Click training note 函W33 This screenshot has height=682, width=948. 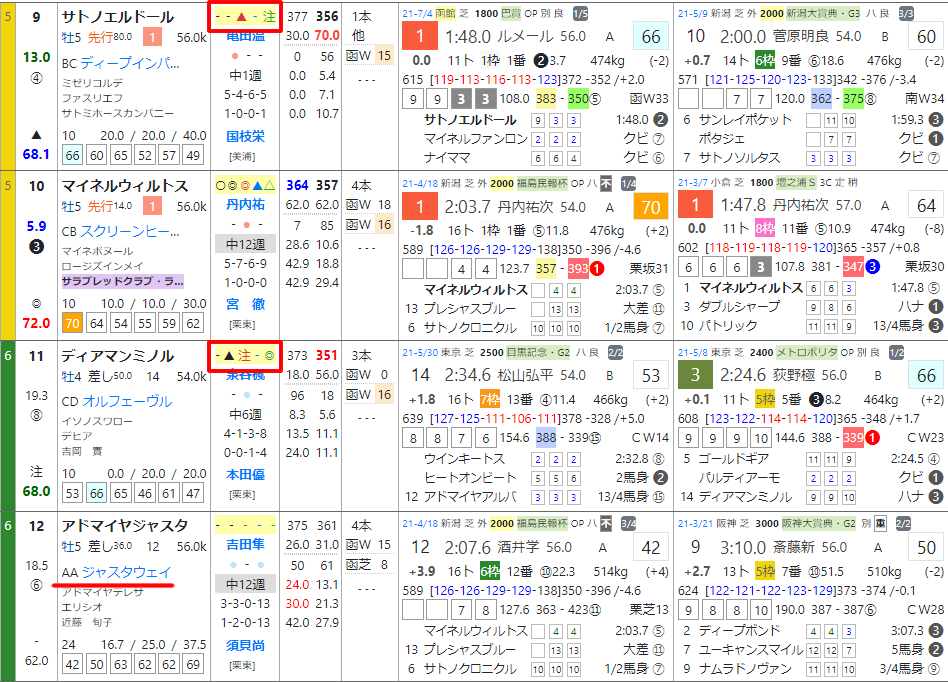pyautogui.click(x=649, y=99)
